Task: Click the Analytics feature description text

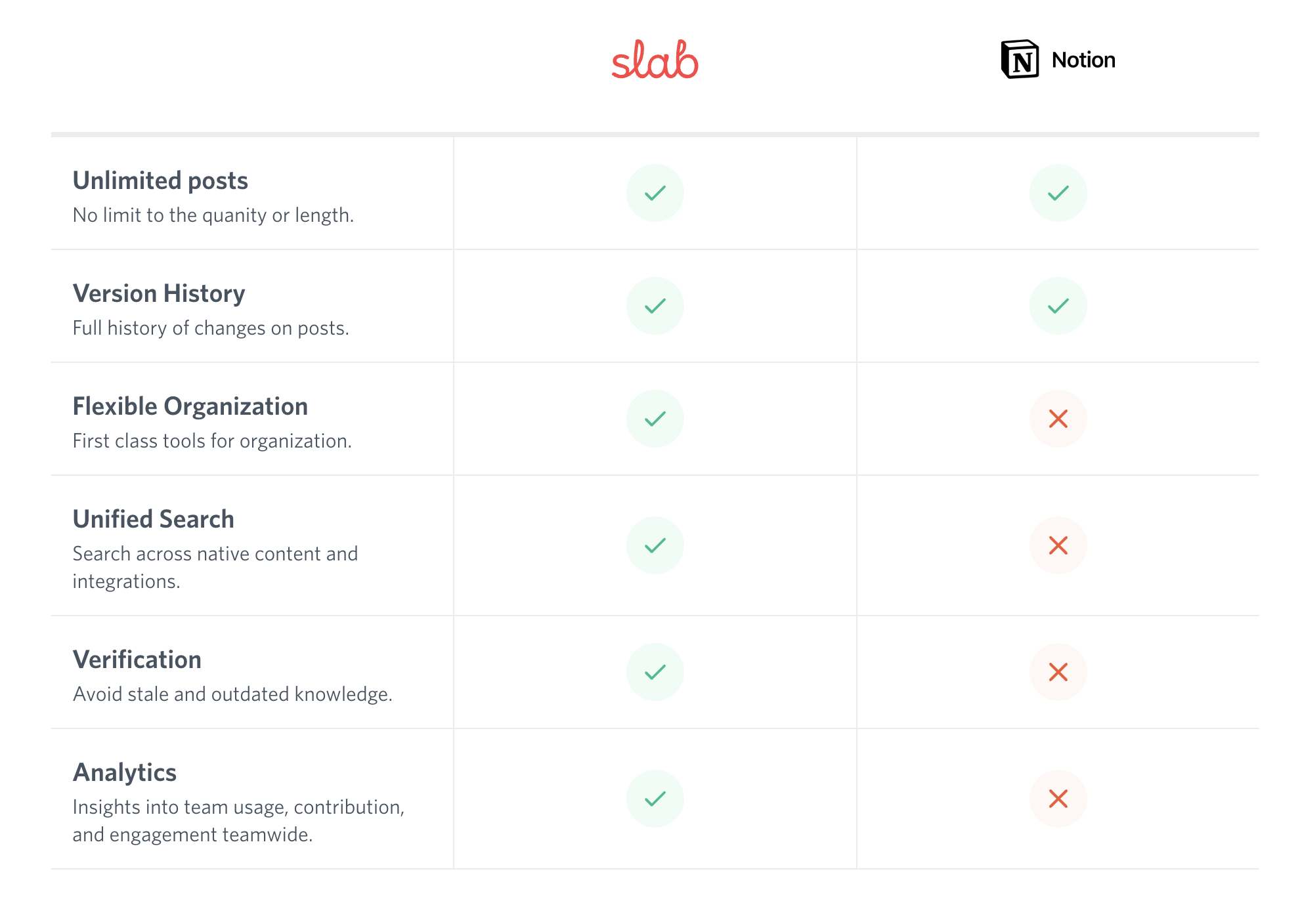Action: [238, 820]
